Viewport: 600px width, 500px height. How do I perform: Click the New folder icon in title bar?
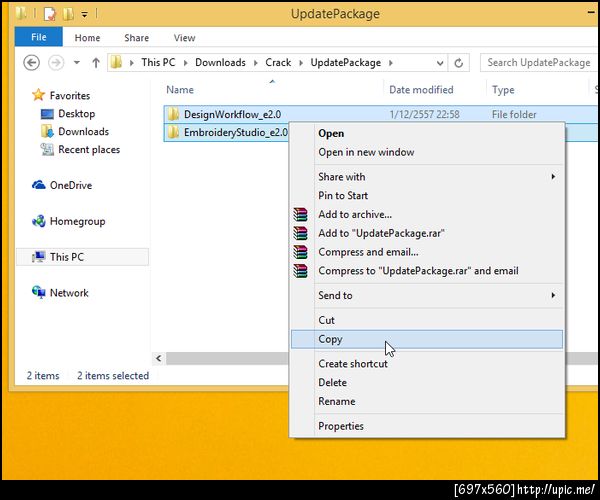coord(68,14)
